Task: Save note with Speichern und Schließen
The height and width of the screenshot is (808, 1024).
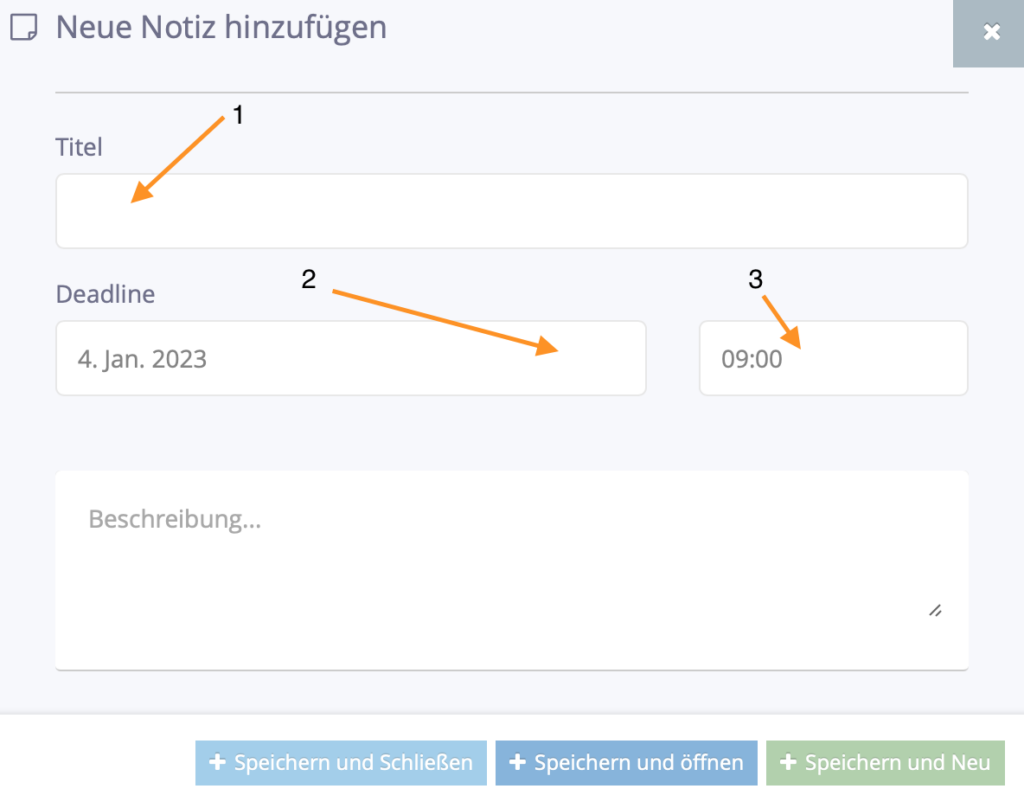Action: (x=341, y=762)
